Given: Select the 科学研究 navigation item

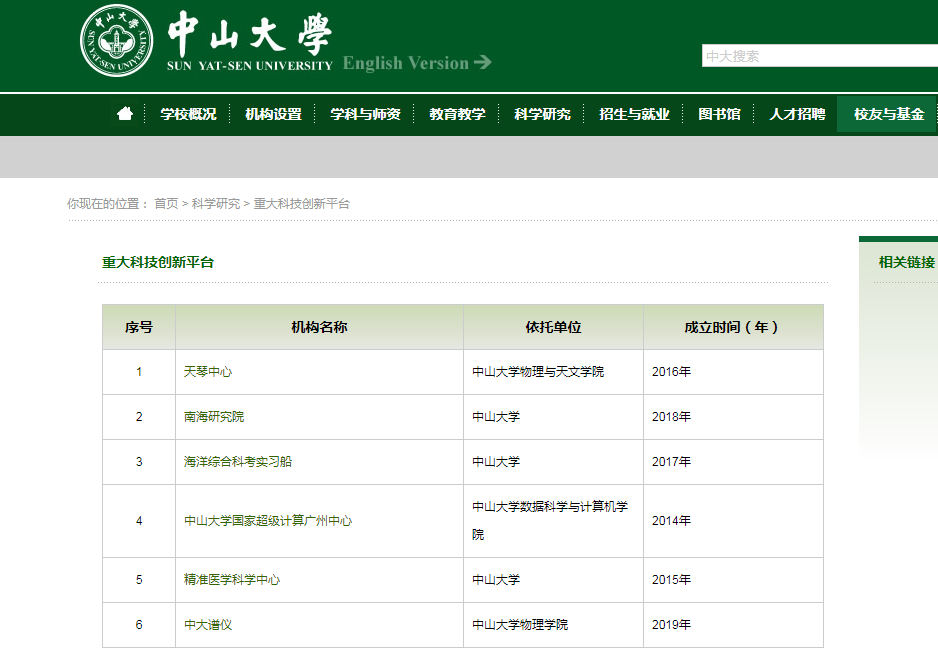Looking at the screenshot, I should pyautogui.click(x=541, y=114).
